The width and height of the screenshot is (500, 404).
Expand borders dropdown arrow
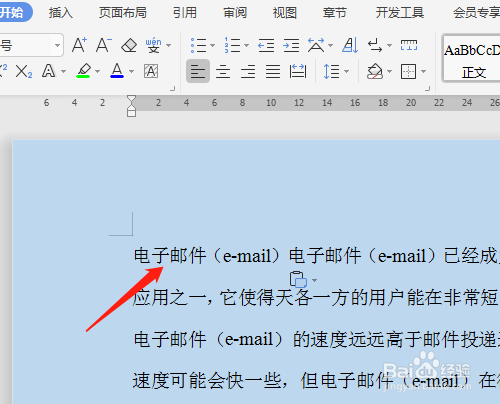pyautogui.click(x=423, y=71)
